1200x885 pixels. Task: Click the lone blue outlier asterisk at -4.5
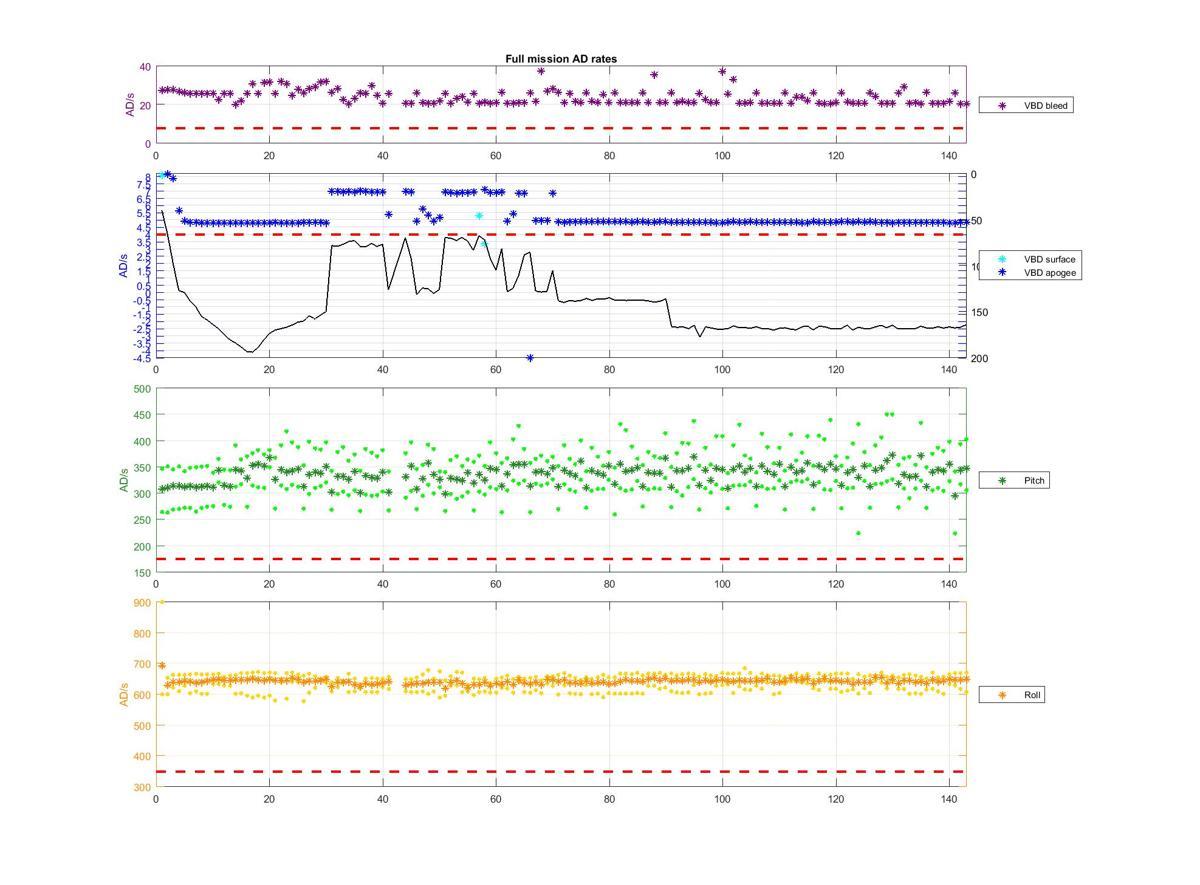coord(530,358)
